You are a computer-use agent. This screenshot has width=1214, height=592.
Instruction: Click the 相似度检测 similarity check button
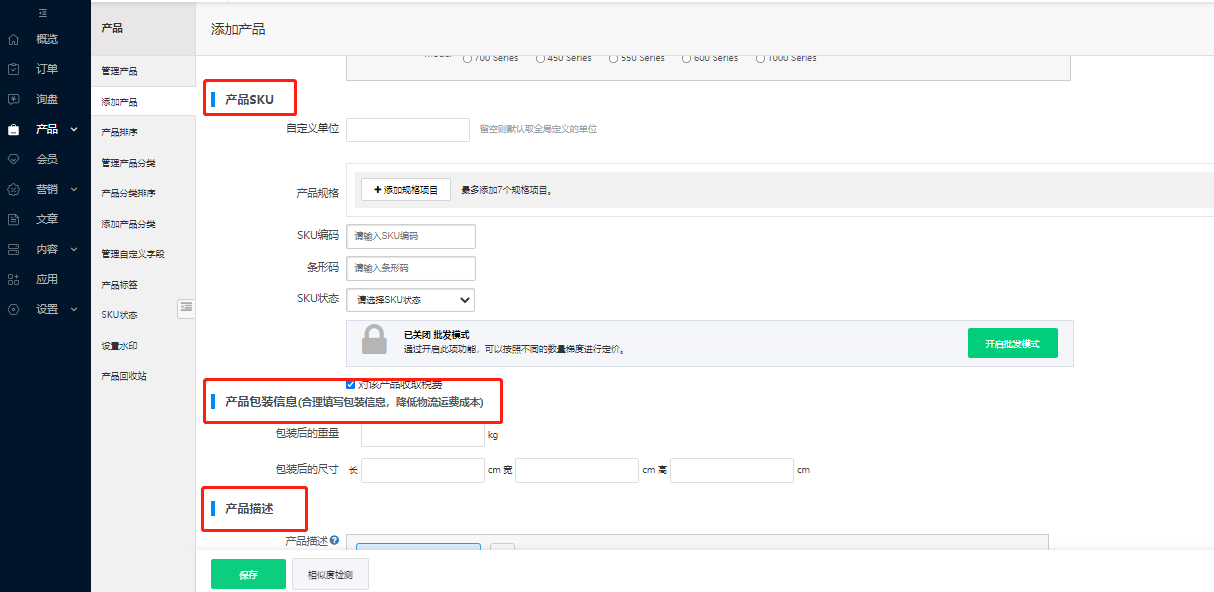tap(330, 574)
